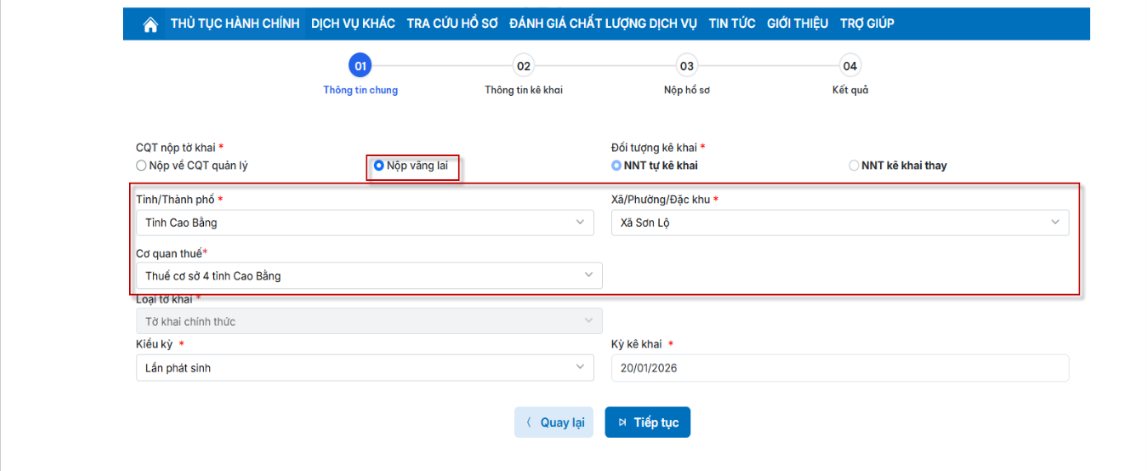Open the Cơ quan thuế dropdown
1147x471 pixels.
pyautogui.click(x=368, y=276)
